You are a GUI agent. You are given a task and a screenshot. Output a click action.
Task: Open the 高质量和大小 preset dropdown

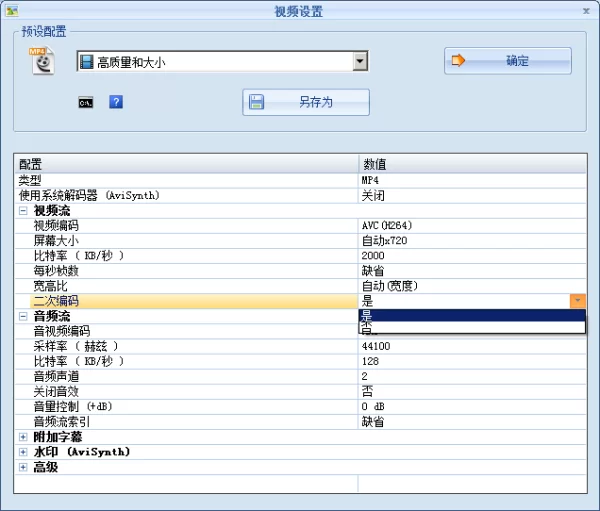(360, 62)
